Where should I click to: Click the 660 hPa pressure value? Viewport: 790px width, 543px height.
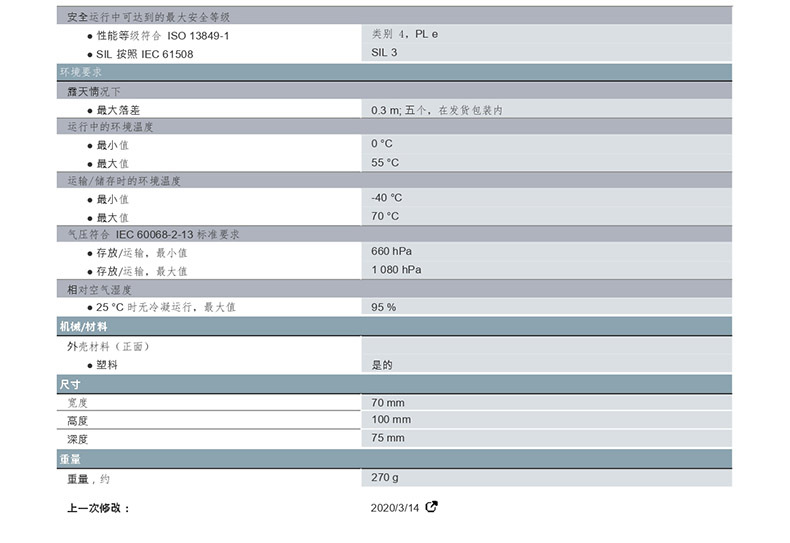(391, 252)
